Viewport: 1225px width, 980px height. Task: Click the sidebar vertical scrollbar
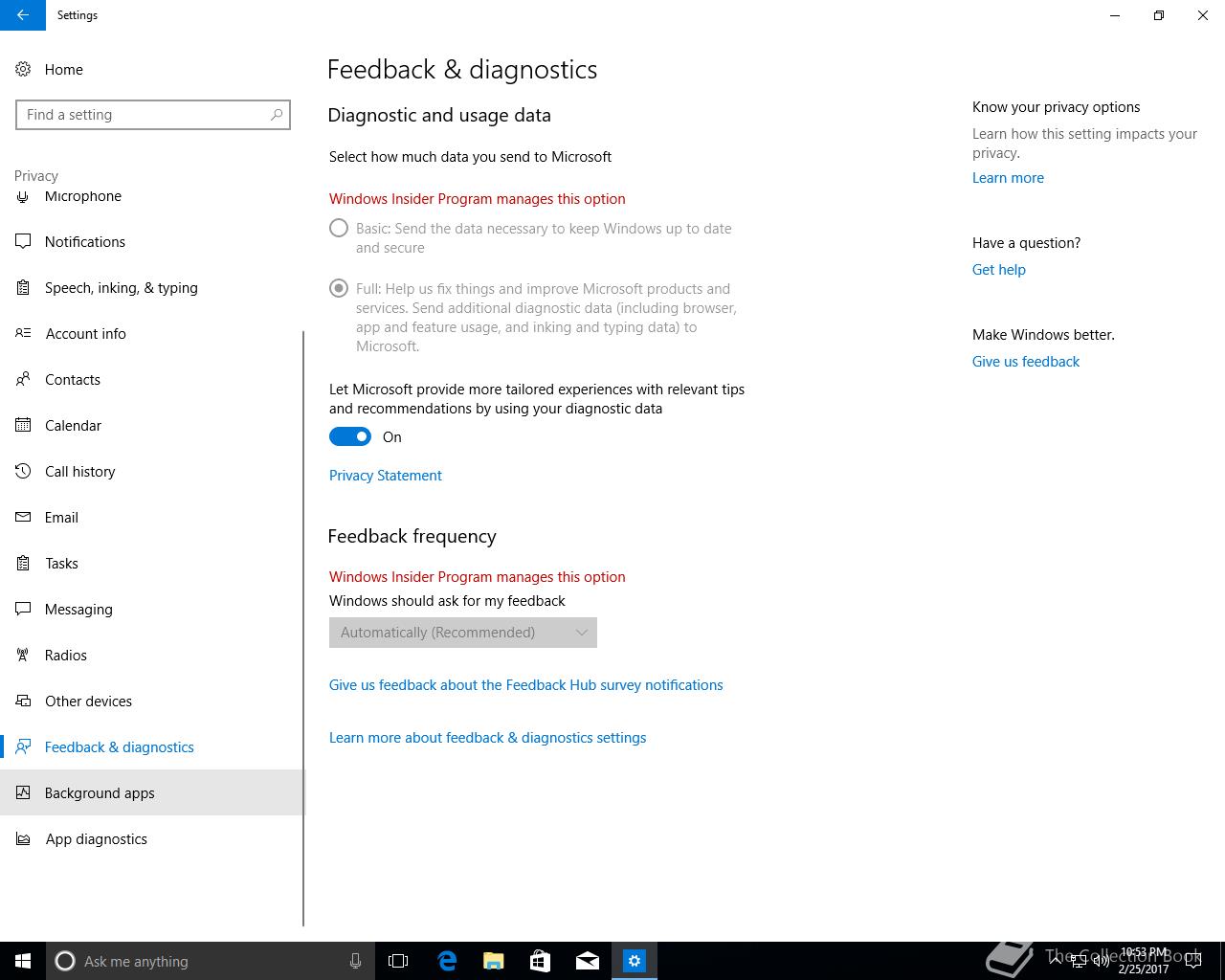303,628
